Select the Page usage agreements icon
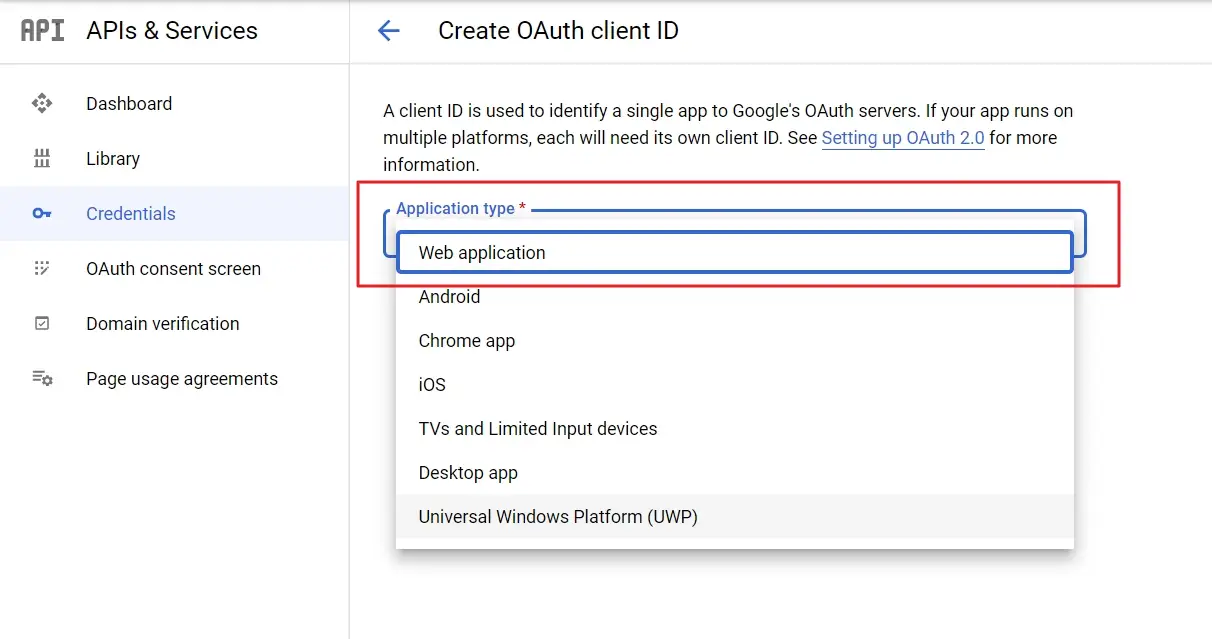 41,378
